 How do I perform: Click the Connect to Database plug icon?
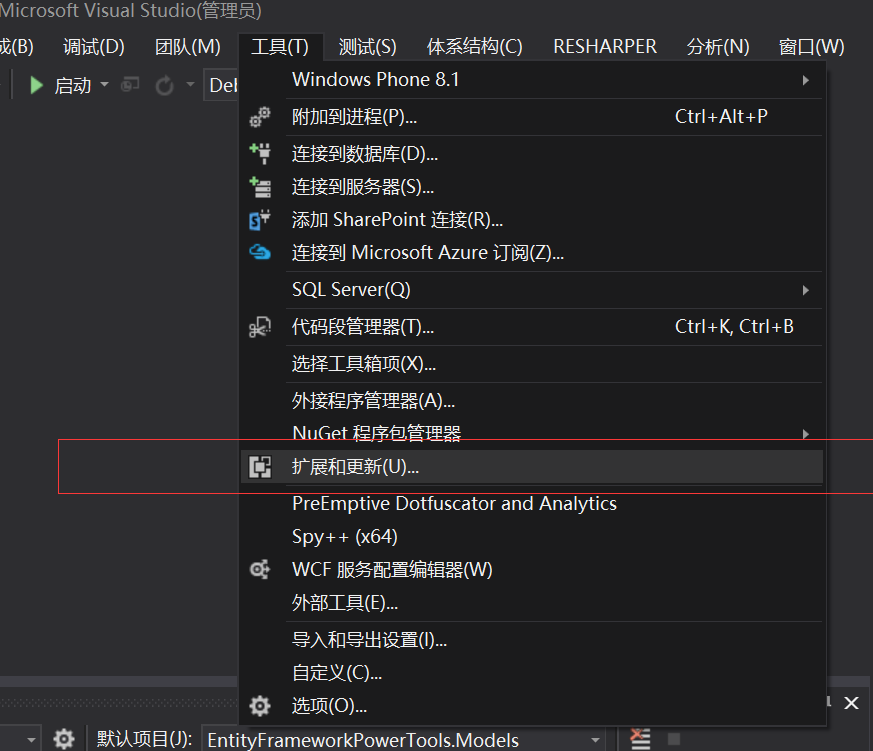[x=260, y=154]
